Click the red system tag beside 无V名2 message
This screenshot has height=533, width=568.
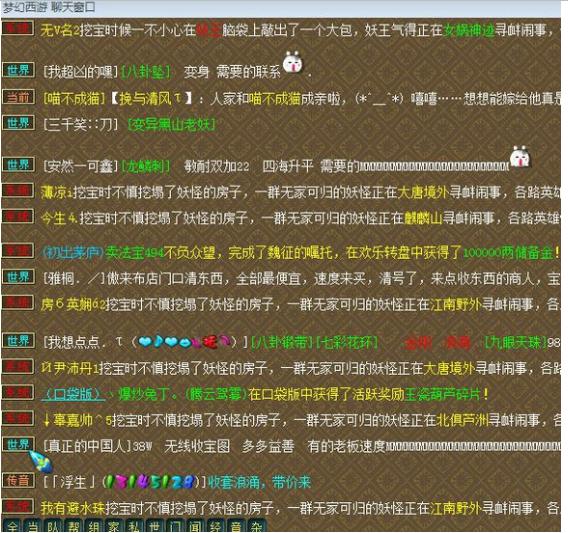click(x=18, y=28)
